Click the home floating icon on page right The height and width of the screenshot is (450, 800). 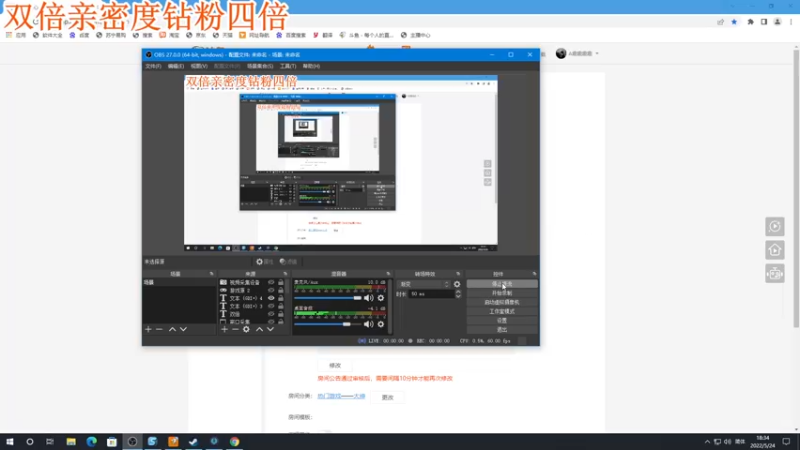[774, 250]
